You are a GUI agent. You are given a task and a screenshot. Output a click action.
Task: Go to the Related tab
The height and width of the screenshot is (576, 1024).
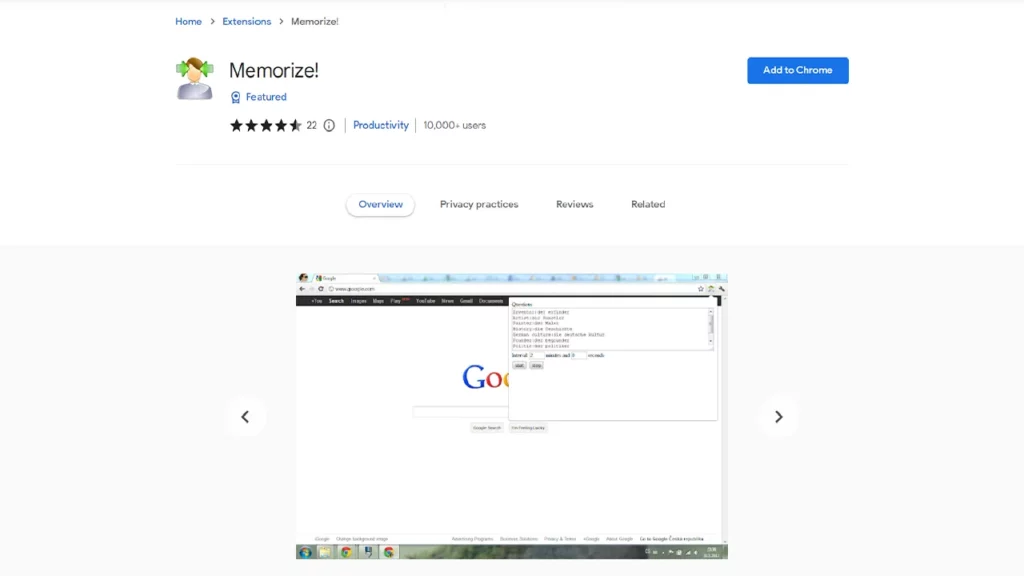(x=648, y=204)
